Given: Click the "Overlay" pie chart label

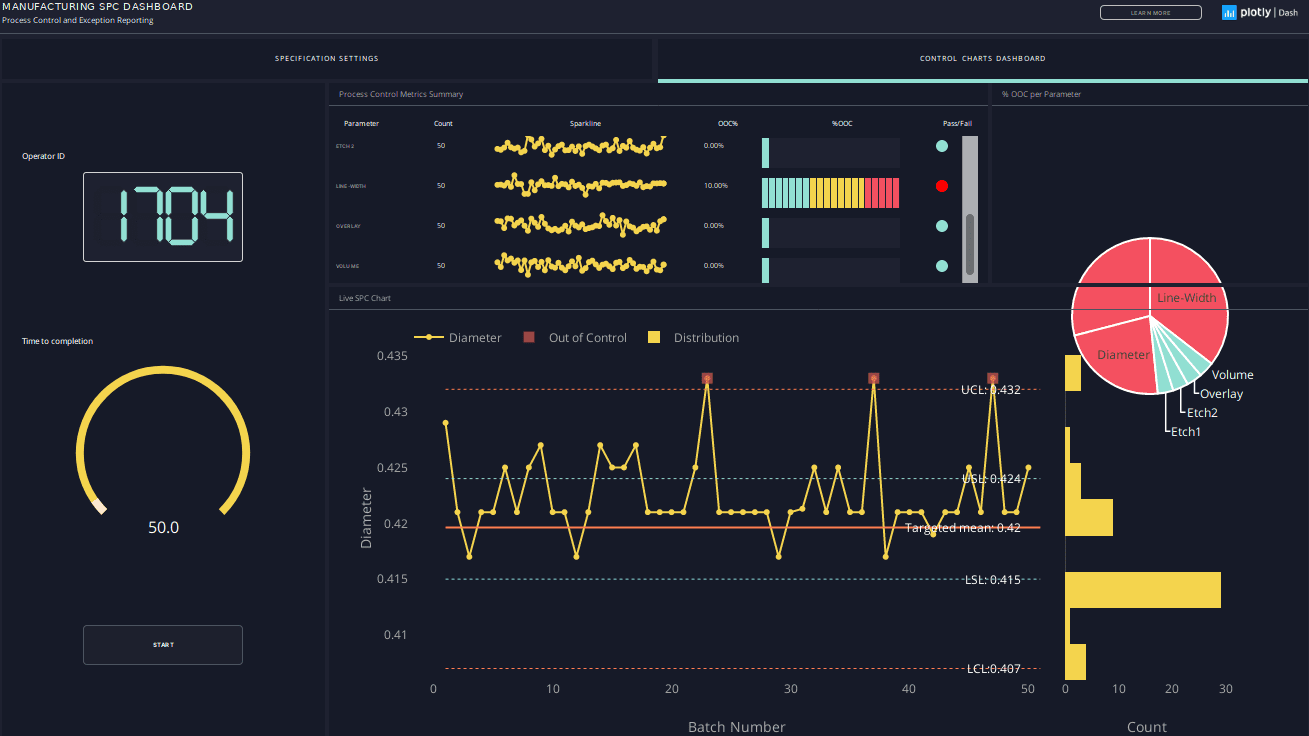Looking at the screenshot, I should coord(1221,394).
